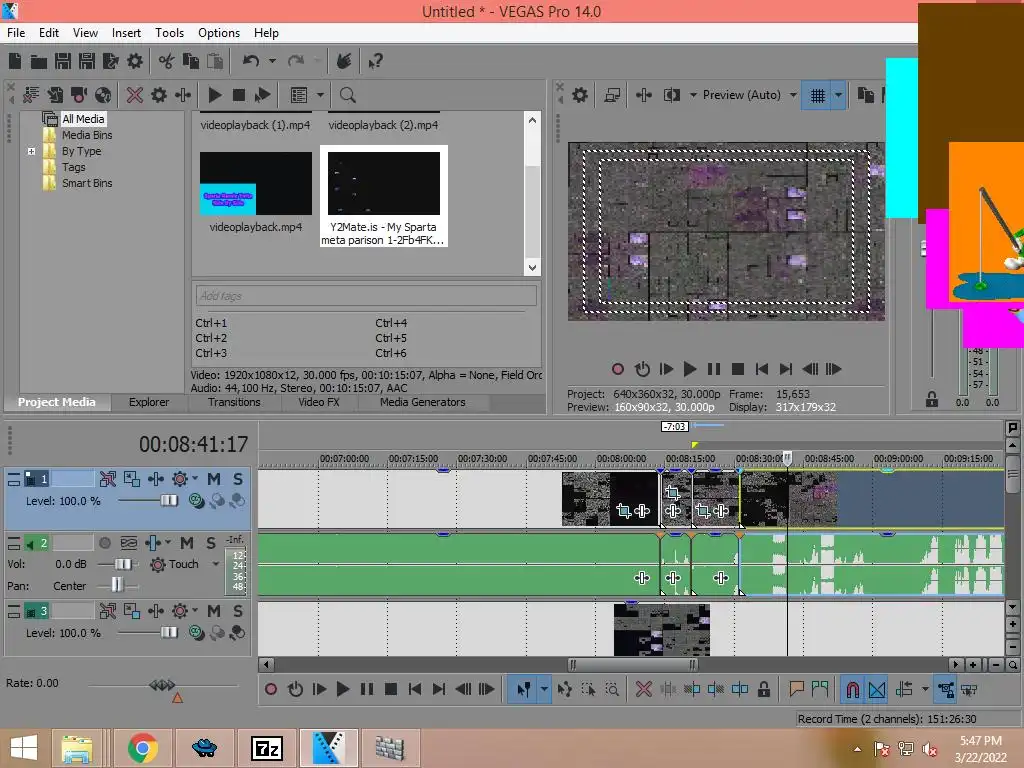The image size is (1024, 768).
Task: Mute video track 3
Action: 214,611
